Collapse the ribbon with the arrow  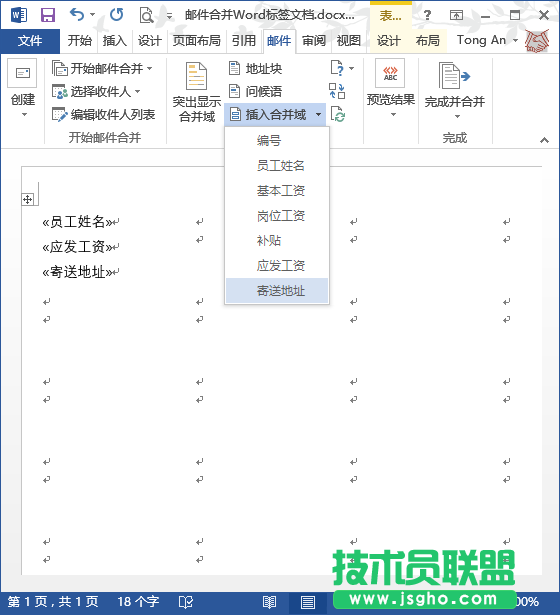coord(544,140)
